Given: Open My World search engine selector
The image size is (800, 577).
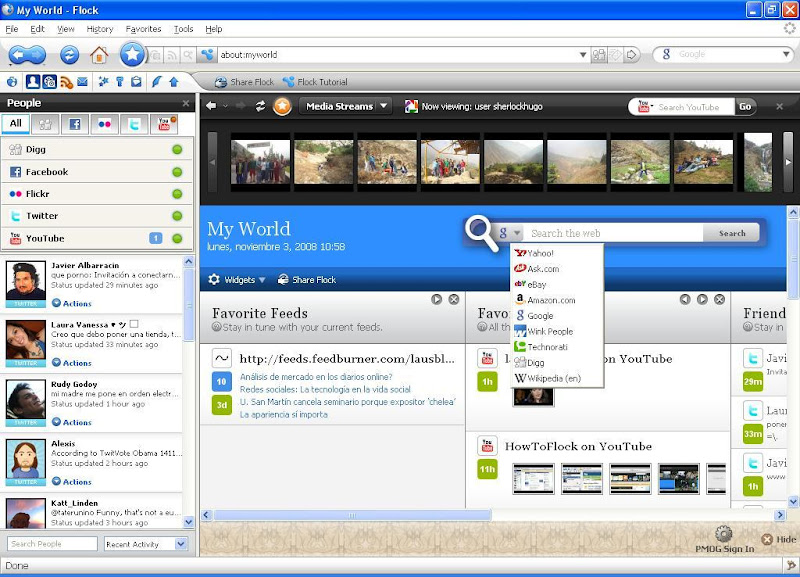Looking at the screenshot, I should point(509,233).
